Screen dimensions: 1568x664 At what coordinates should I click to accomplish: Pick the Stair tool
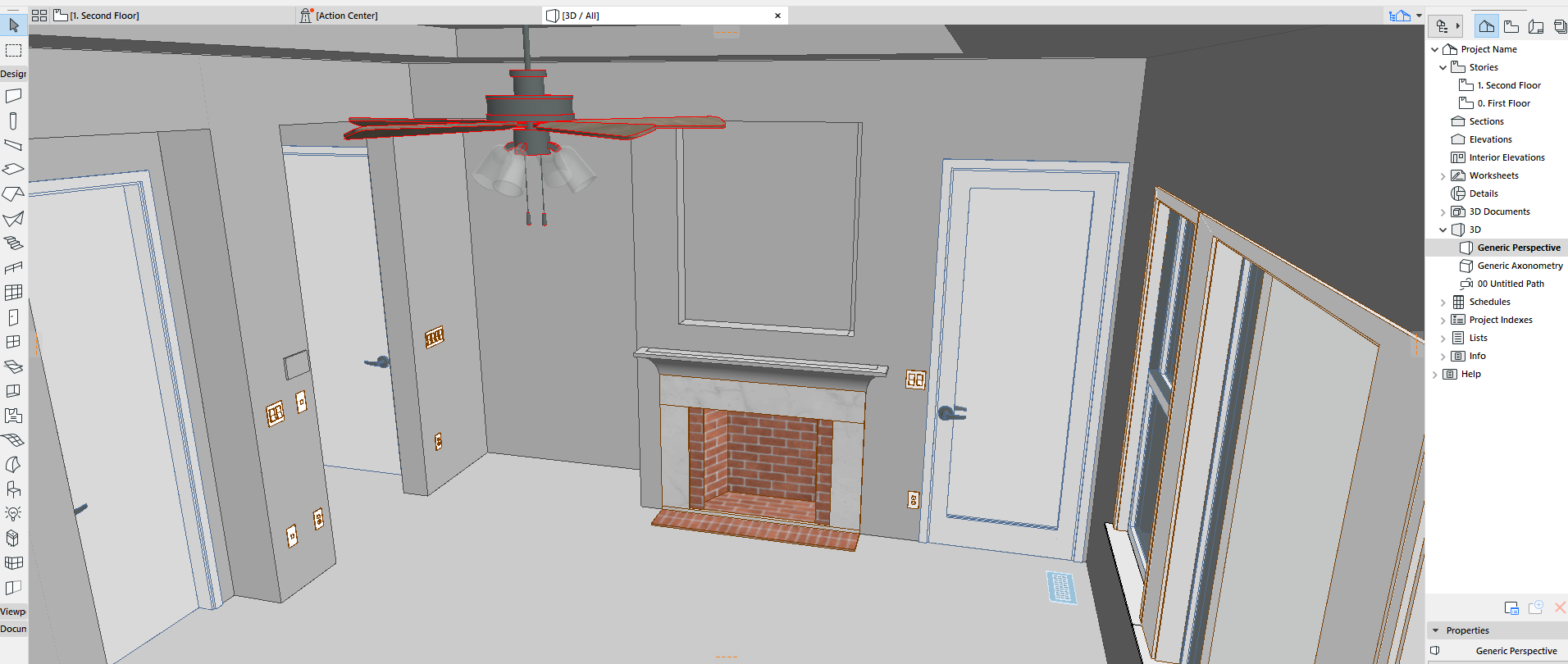tap(13, 243)
